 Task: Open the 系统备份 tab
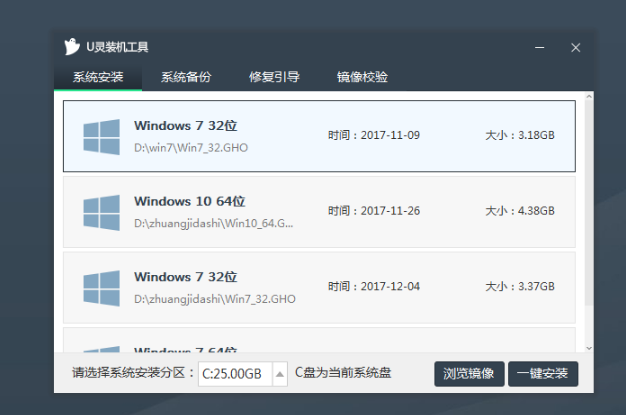click(x=186, y=77)
